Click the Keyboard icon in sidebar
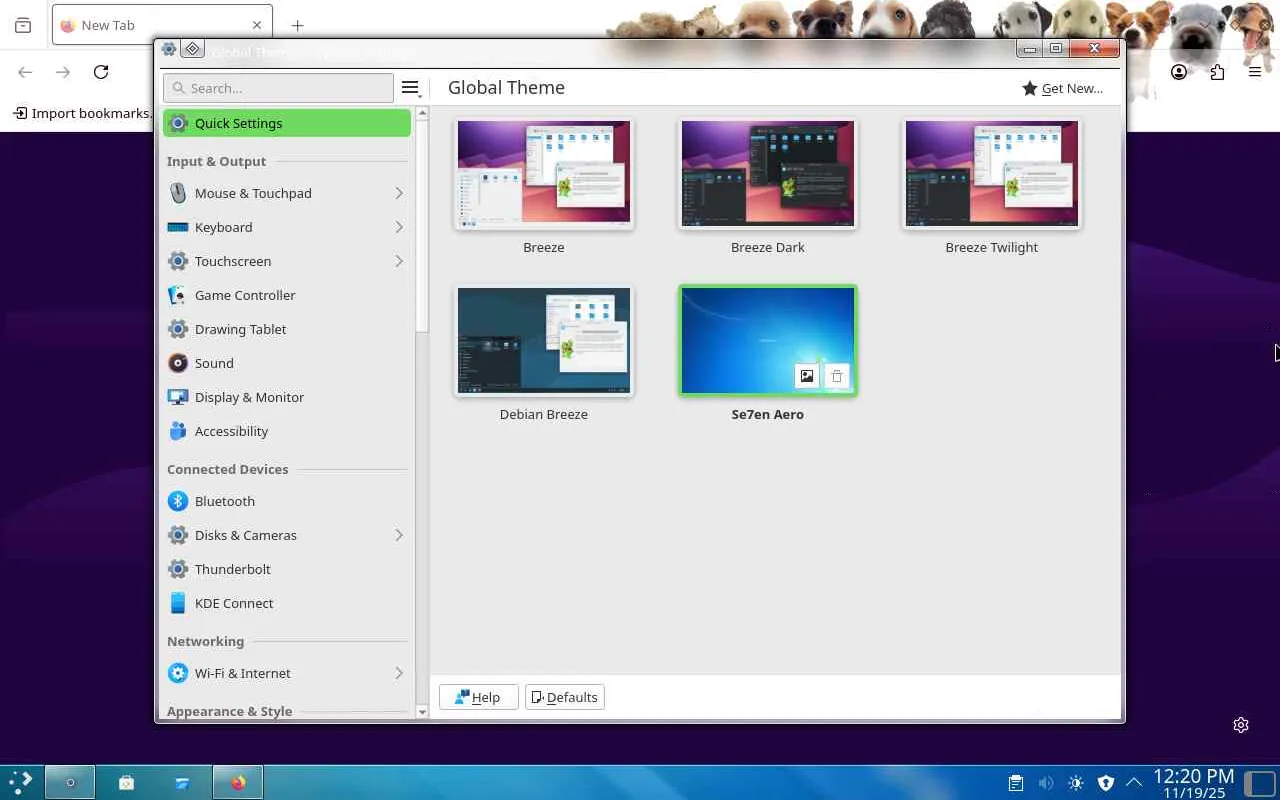The width and height of the screenshot is (1280, 800). pyautogui.click(x=178, y=227)
